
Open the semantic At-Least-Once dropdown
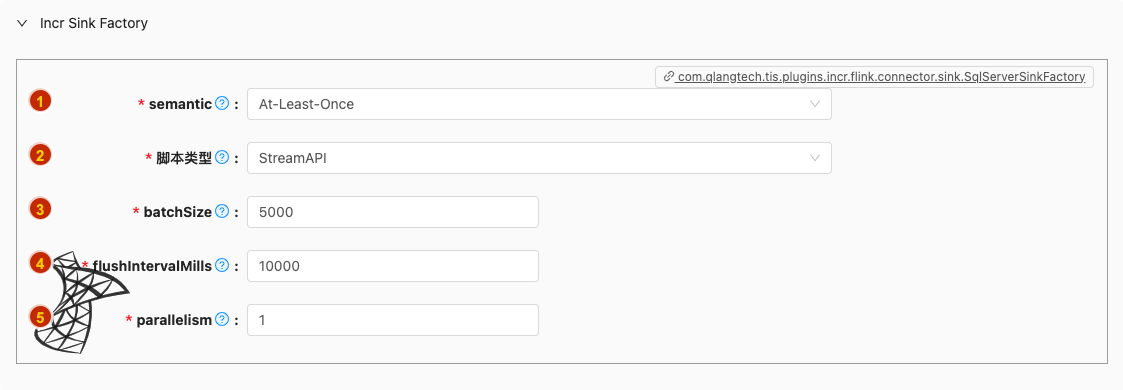pyautogui.click(x=539, y=104)
